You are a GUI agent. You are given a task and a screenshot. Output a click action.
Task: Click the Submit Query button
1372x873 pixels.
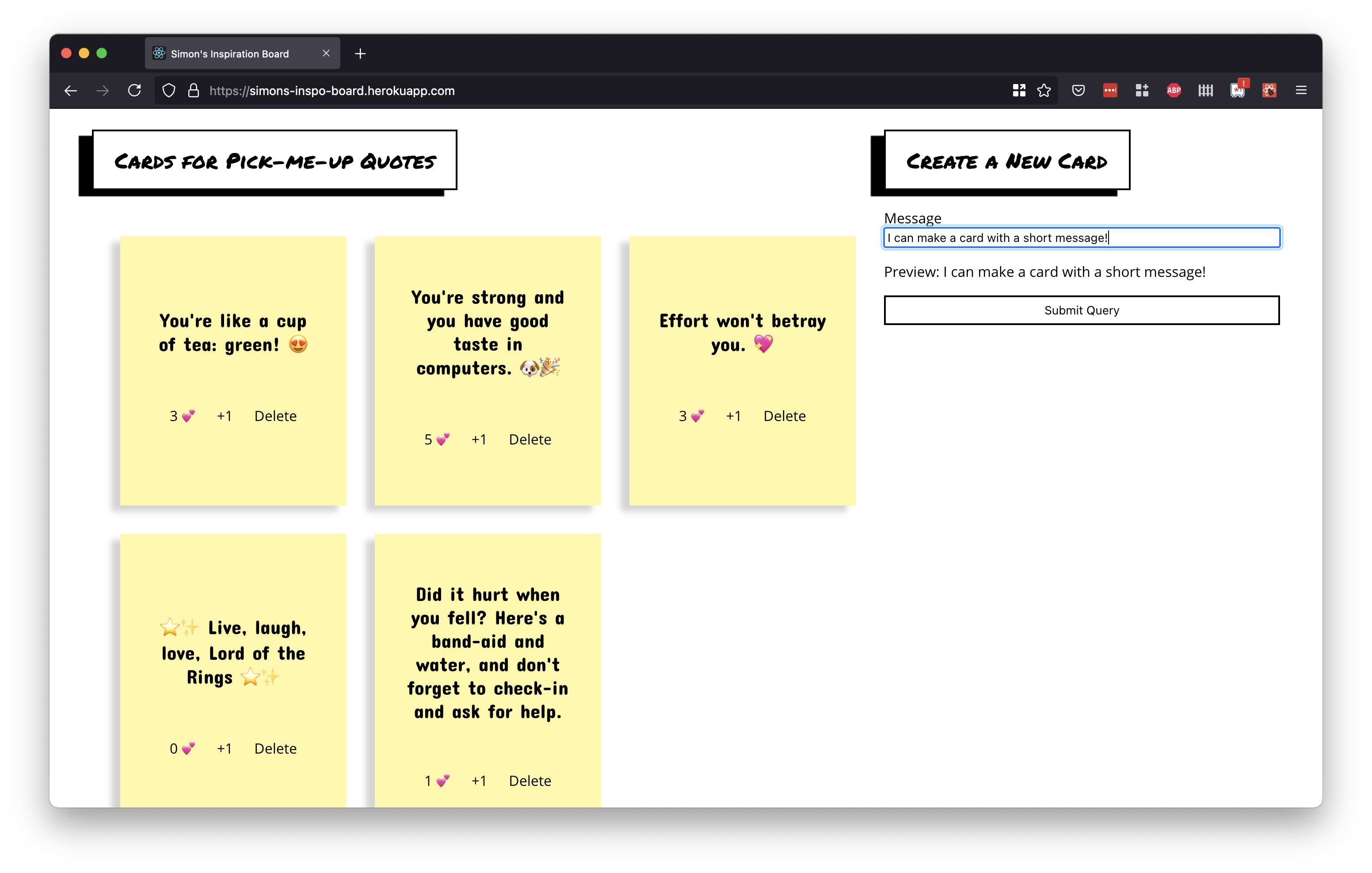tap(1081, 310)
